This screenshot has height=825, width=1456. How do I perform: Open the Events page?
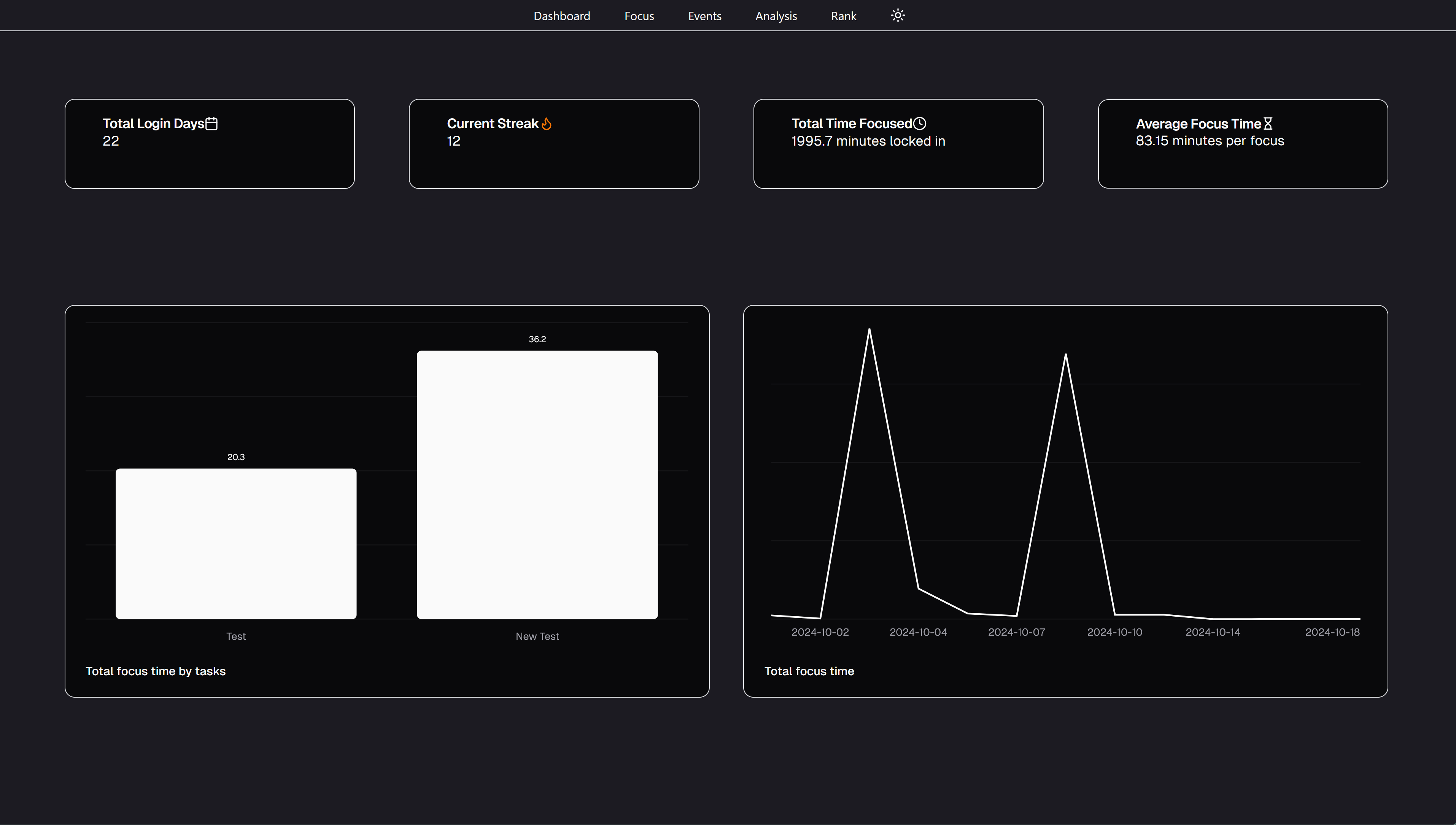pyautogui.click(x=704, y=16)
